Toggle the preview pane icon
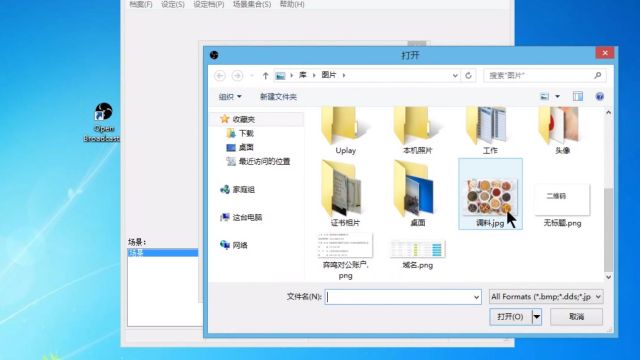This screenshot has height=360, width=640. [578, 97]
